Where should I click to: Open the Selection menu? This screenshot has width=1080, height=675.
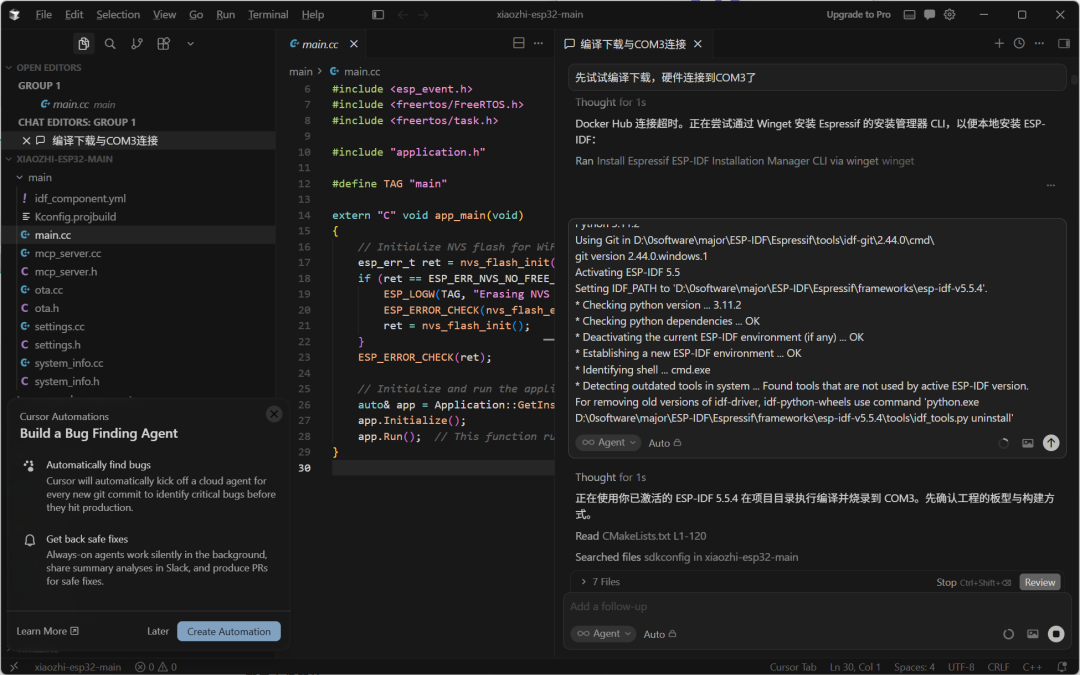(118, 14)
